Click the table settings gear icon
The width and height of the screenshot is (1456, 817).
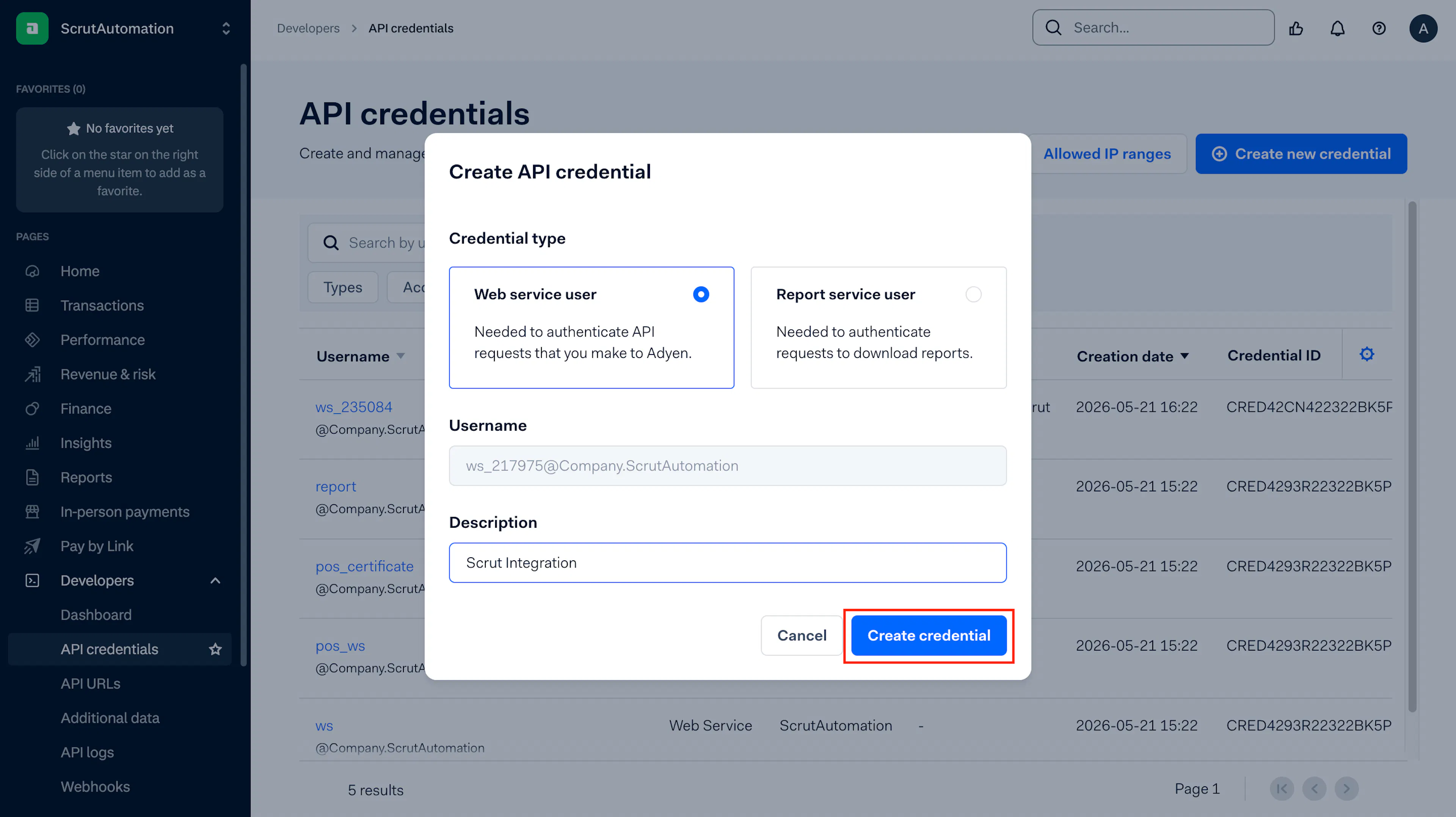click(1367, 354)
